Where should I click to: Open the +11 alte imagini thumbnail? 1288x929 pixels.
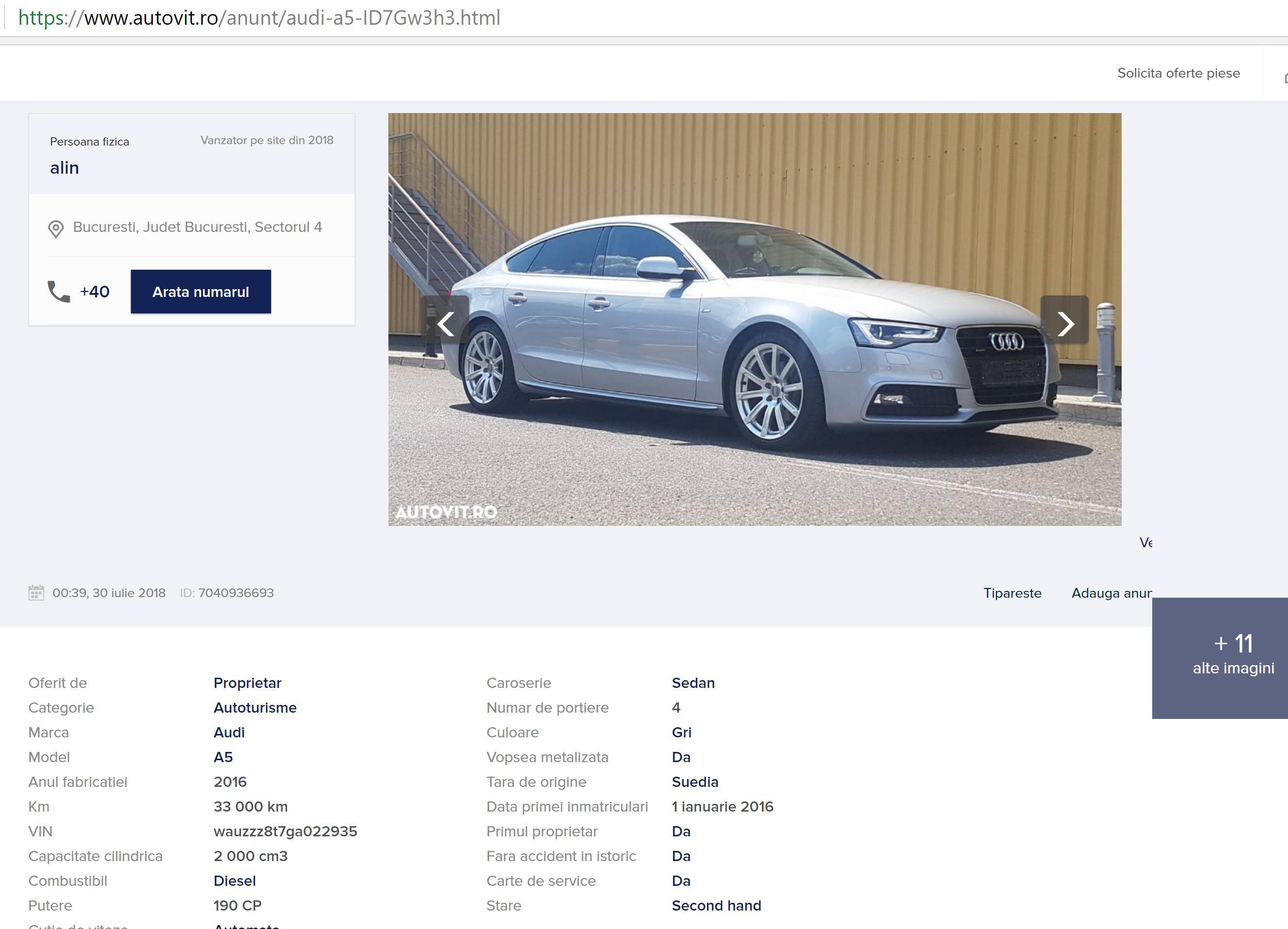click(x=1220, y=658)
